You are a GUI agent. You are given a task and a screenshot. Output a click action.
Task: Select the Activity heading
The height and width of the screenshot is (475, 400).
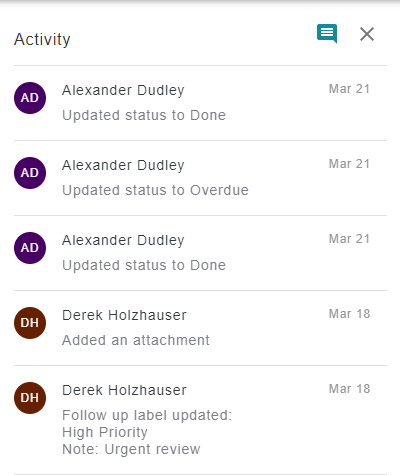click(42, 40)
